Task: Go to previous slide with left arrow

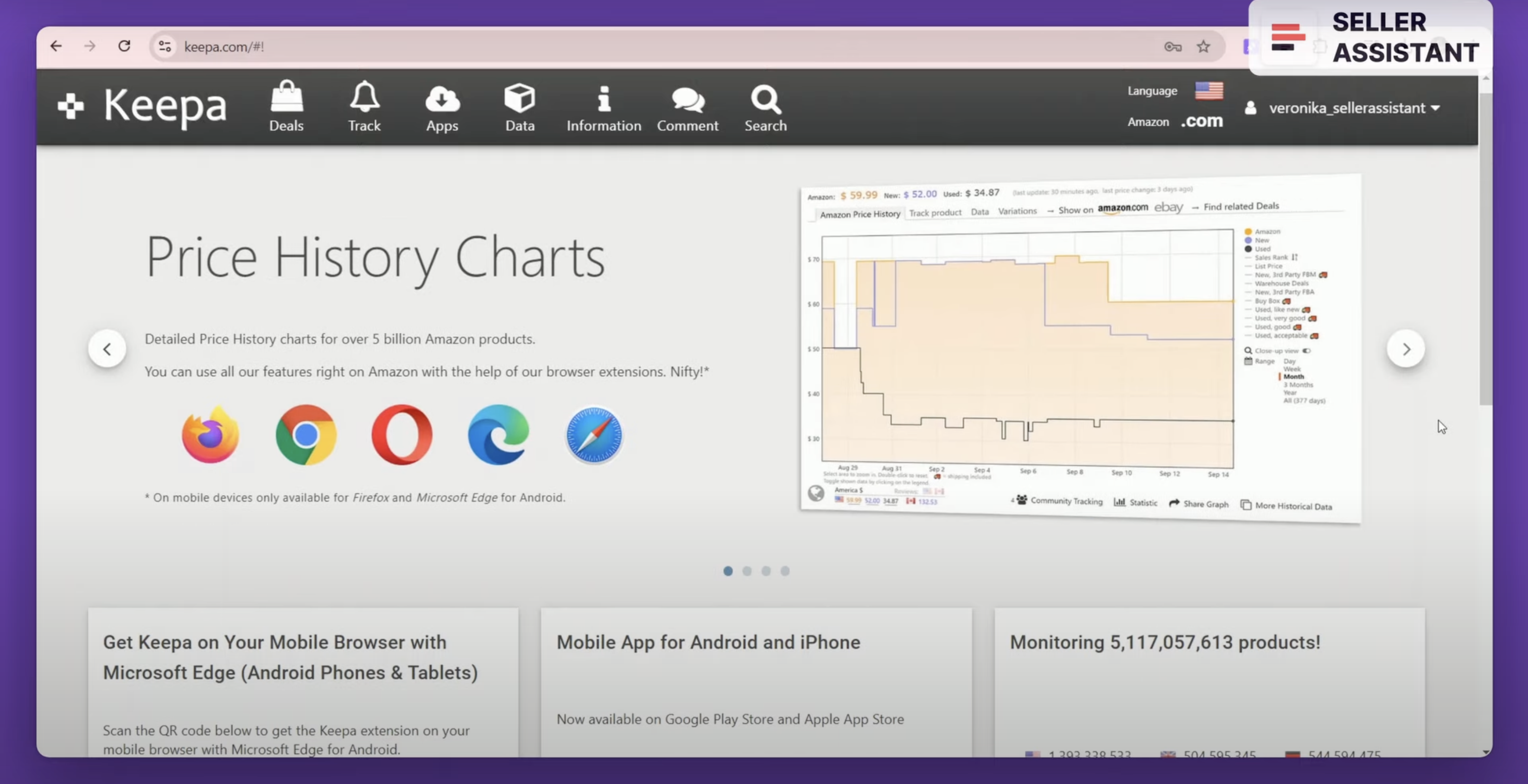Action: (x=107, y=349)
